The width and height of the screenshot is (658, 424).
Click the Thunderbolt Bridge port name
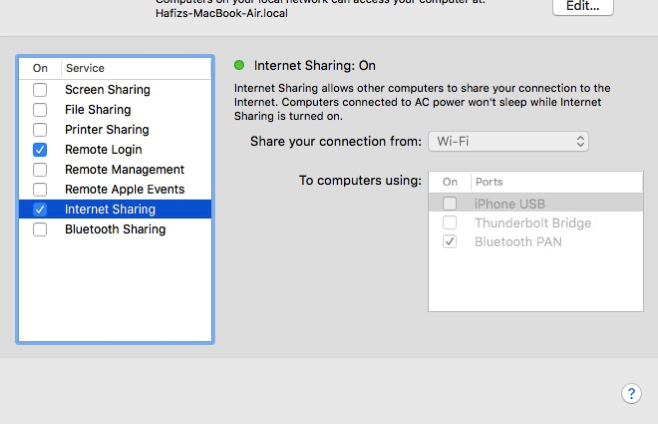coord(533,223)
